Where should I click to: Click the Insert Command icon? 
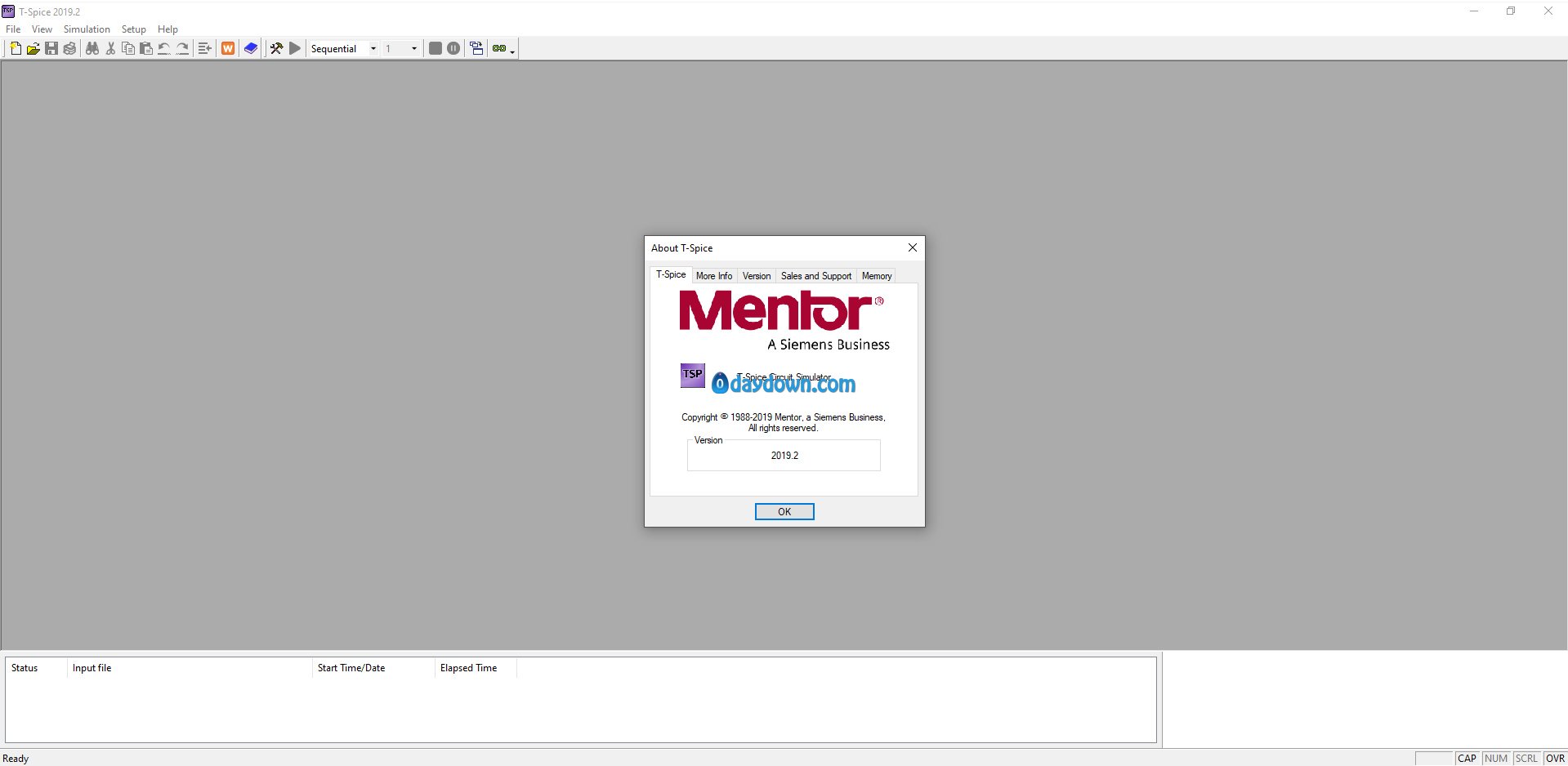205,49
